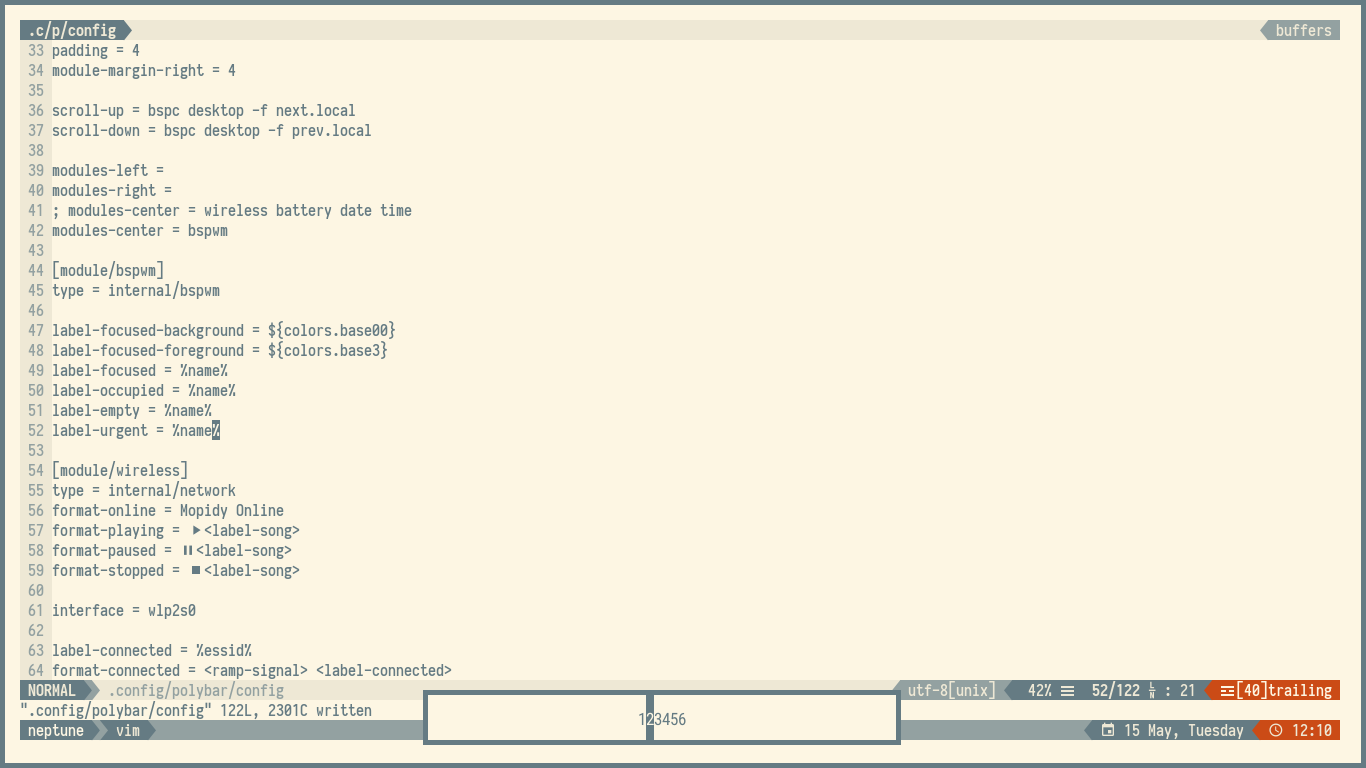Toggle the column indicator showing 21
The image size is (1366, 768).
[x=1188, y=690]
